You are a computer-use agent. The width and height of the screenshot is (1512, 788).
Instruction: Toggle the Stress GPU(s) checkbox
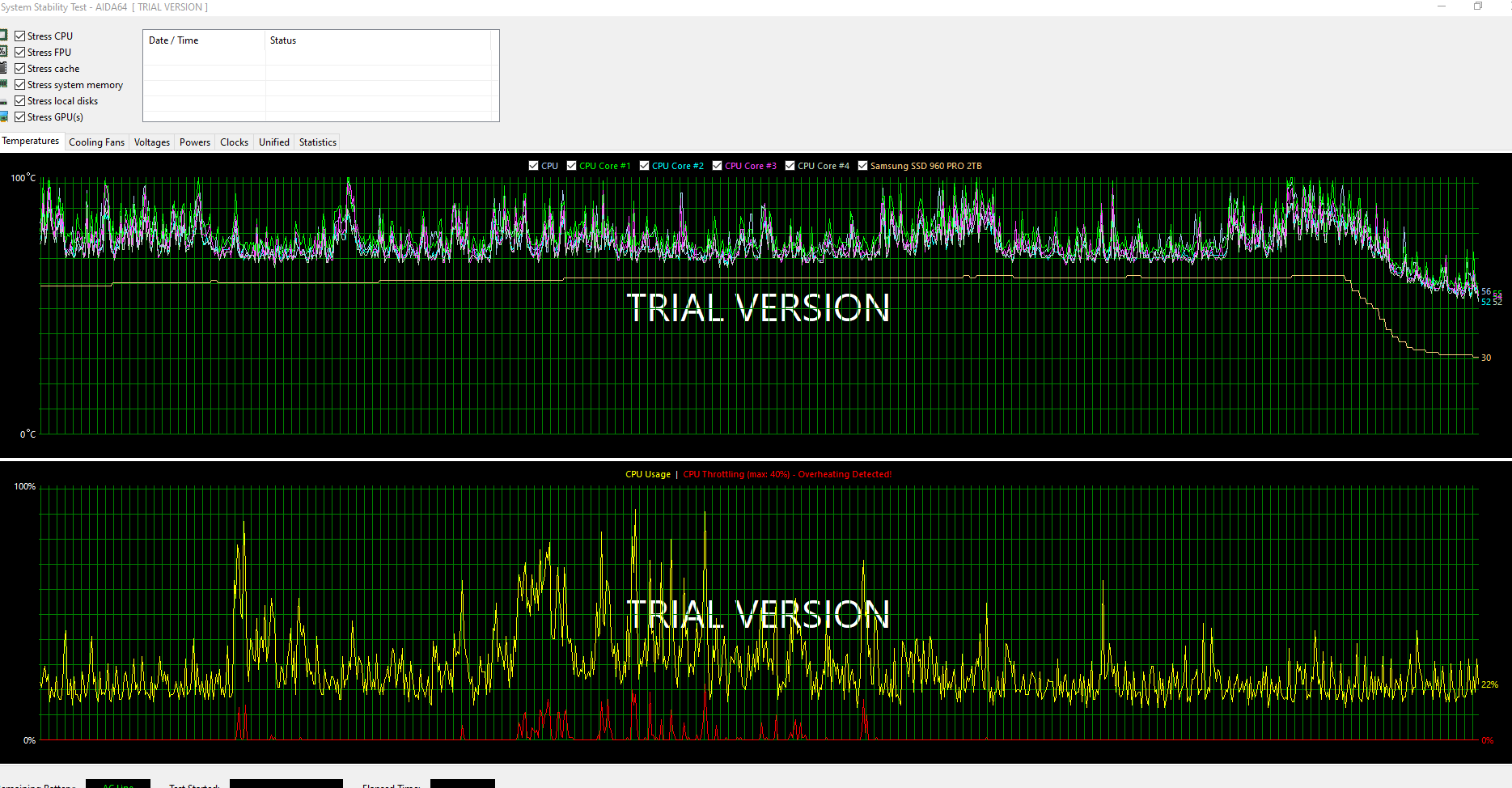[x=20, y=117]
